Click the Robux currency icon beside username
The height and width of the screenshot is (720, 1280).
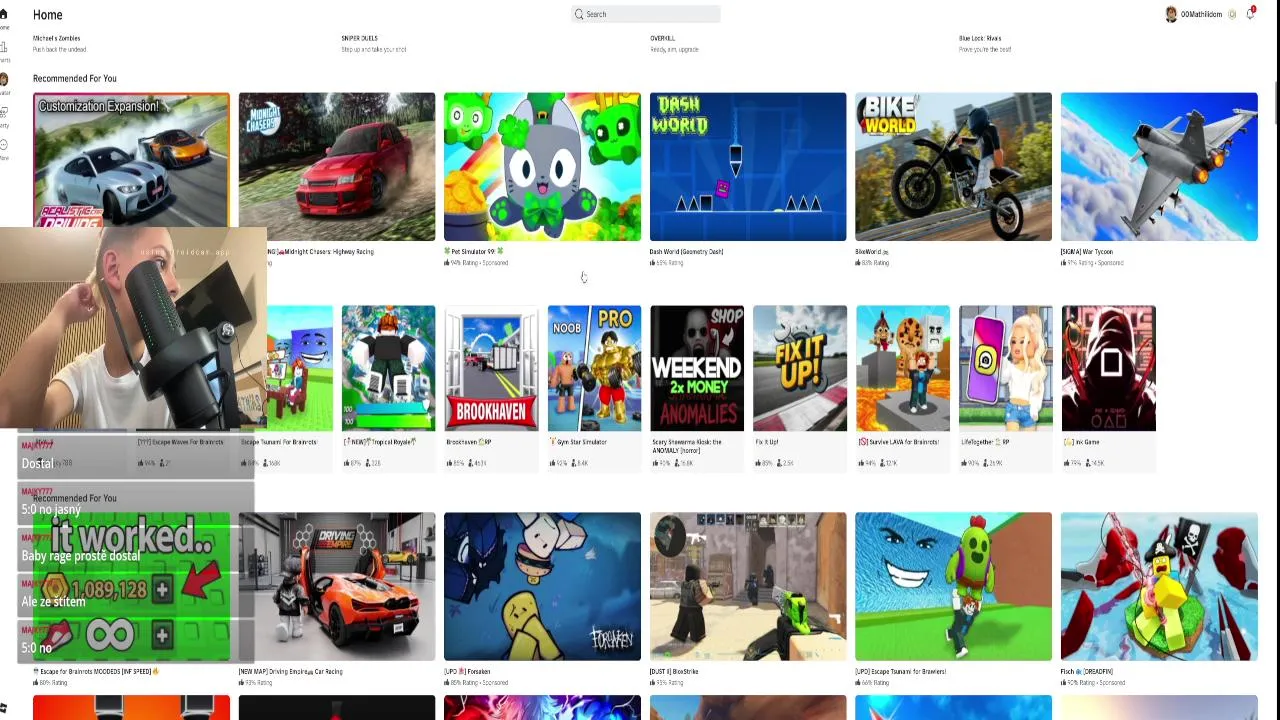coord(1232,14)
